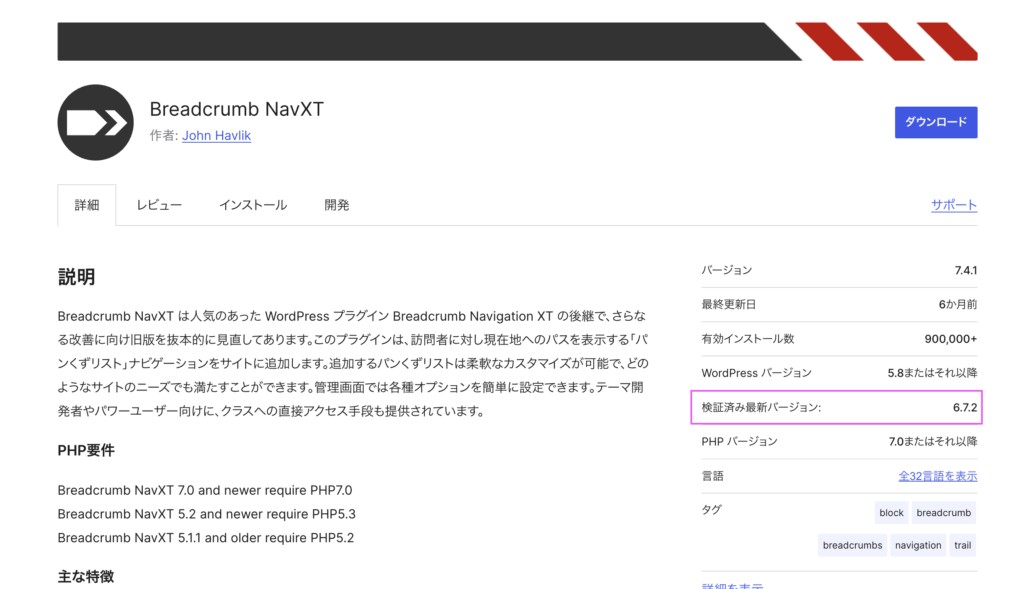Screen dimensions: 1024x589
Task: Click the Breadcrumb NavXT plugin logo icon
Action: pos(95,122)
